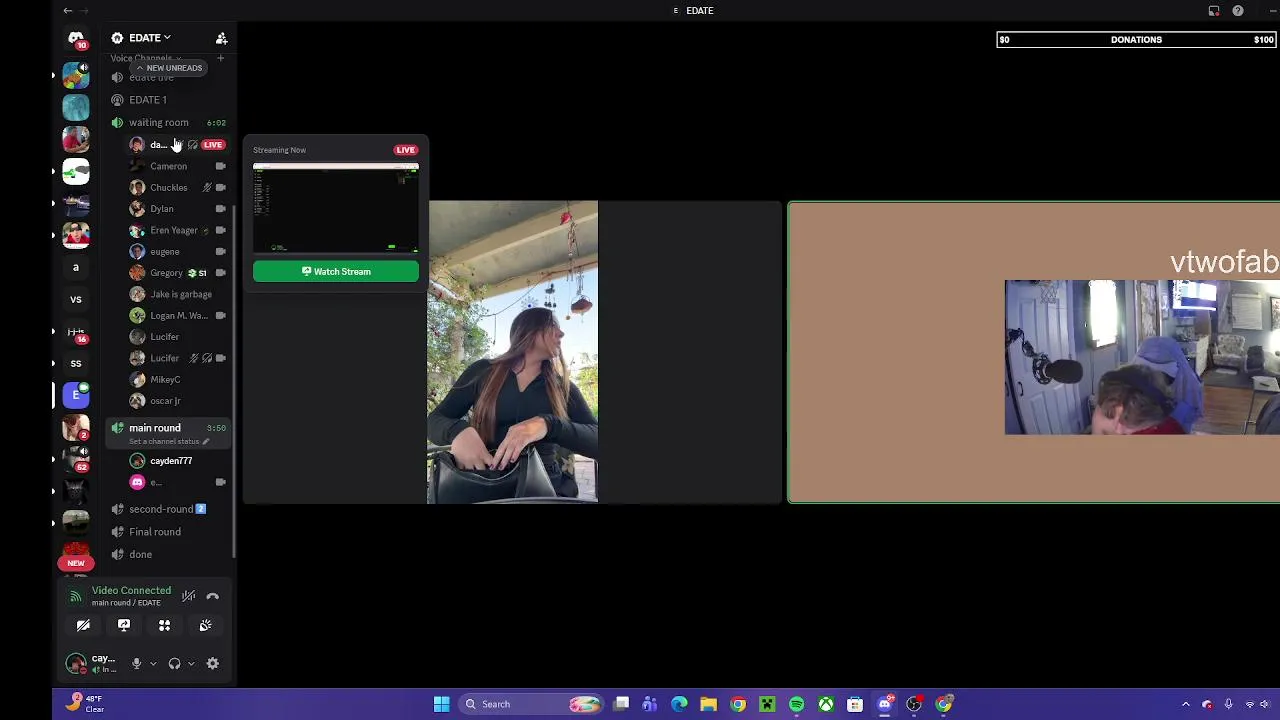Viewport: 1280px width, 720px height.
Task: Collapse the Voice Channels category
Action: (x=145, y=58)
